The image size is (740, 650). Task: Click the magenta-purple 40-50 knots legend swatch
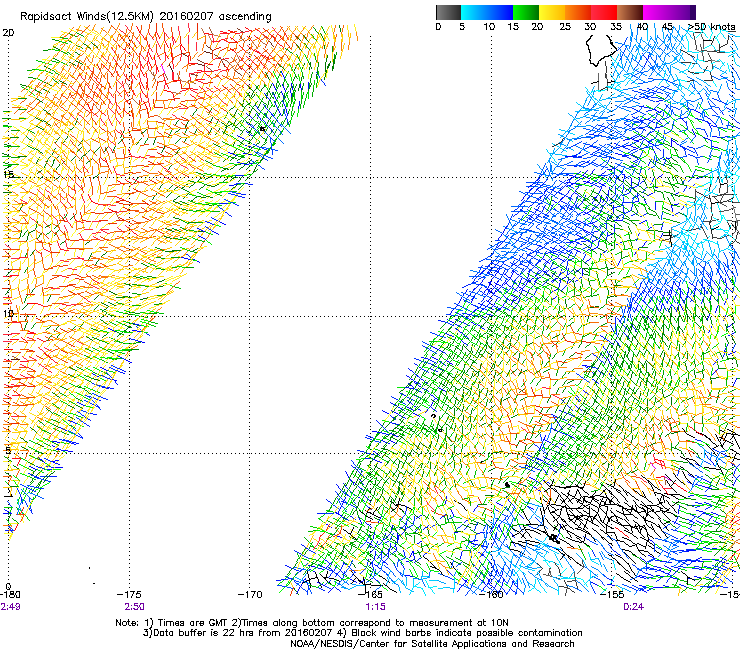coord(669,12)
